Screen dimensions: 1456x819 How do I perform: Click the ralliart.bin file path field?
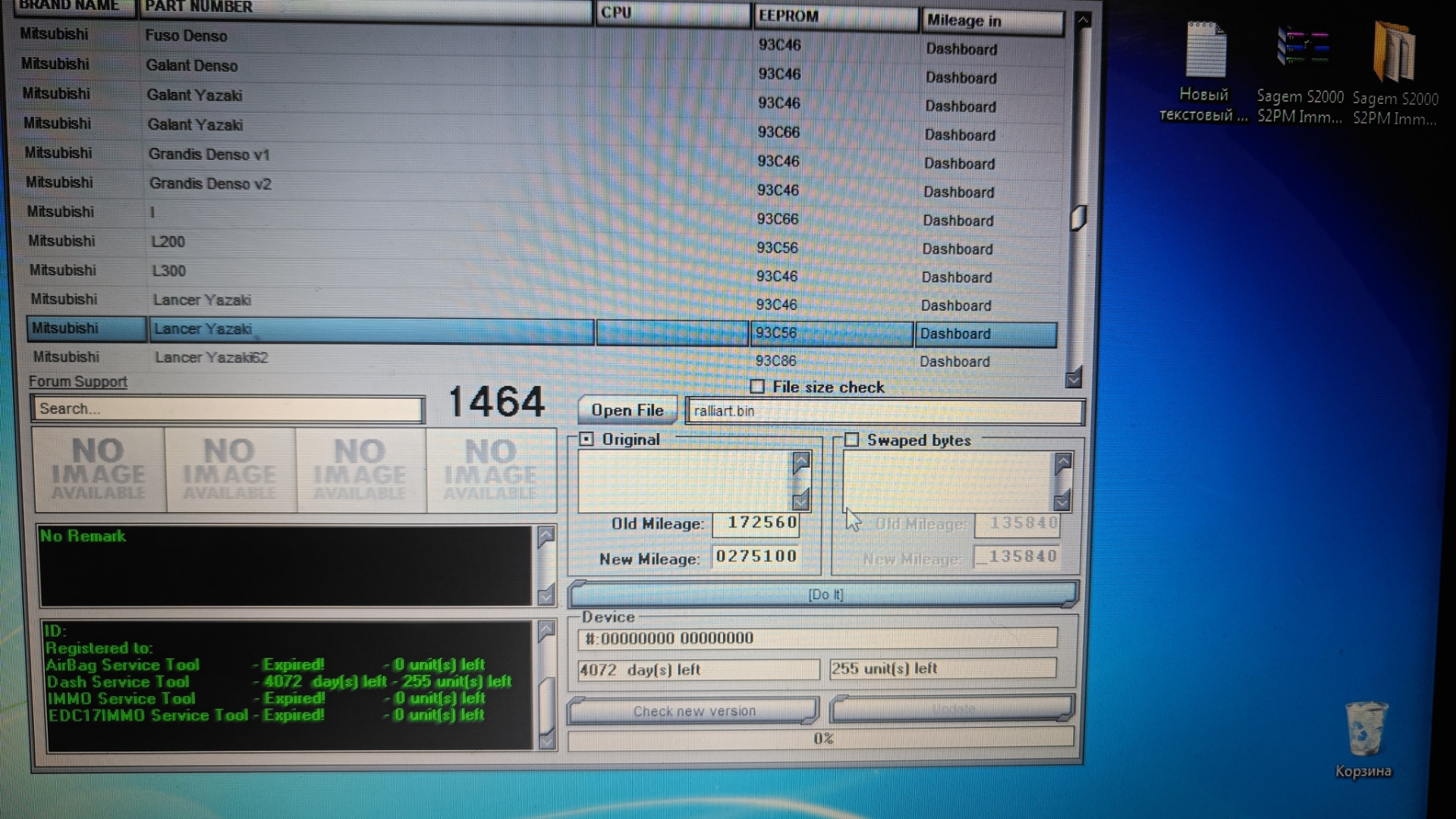point(885,411)
